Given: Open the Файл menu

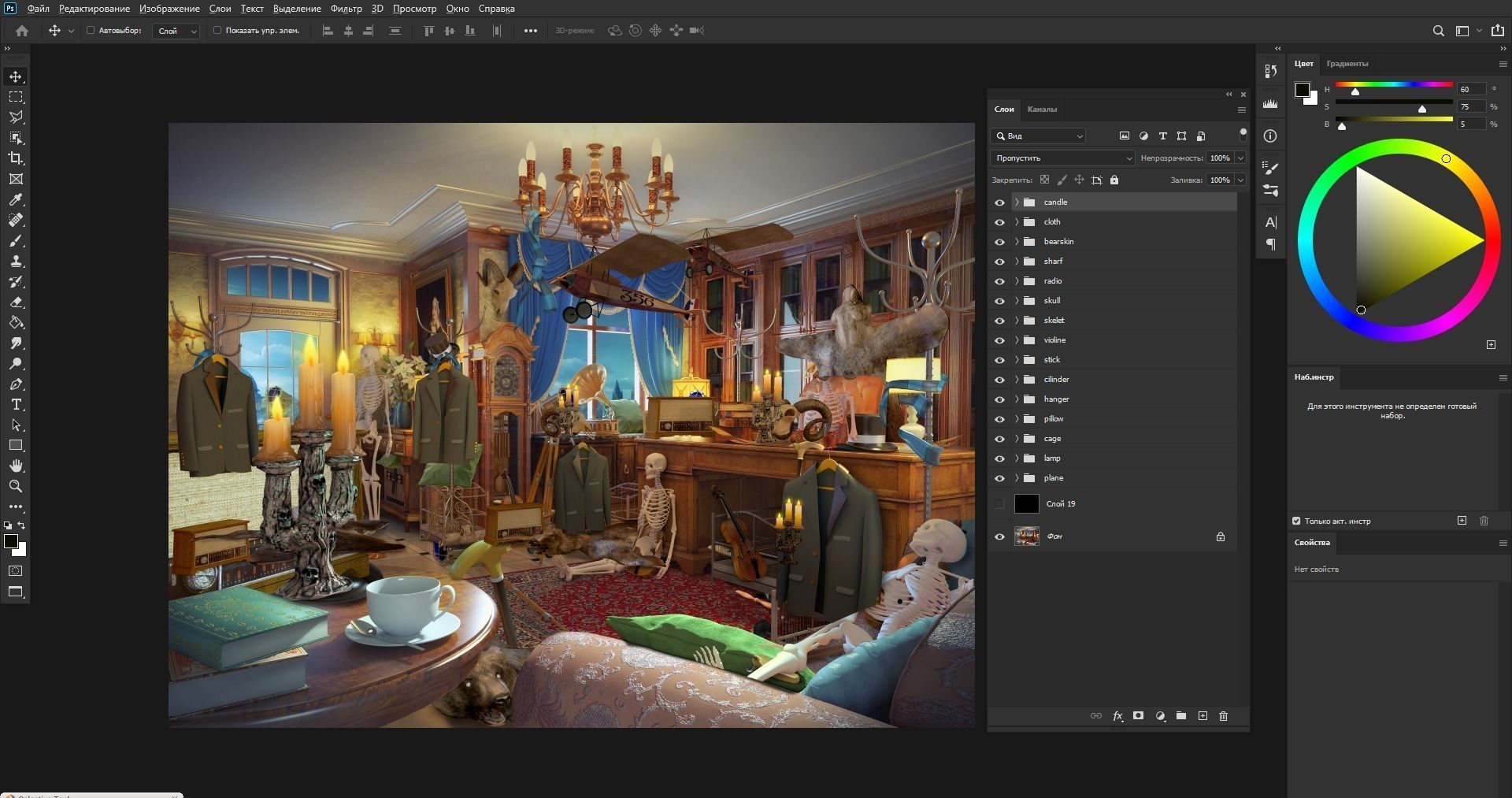Looking at the screenshot, I should [x=38, y=9].
